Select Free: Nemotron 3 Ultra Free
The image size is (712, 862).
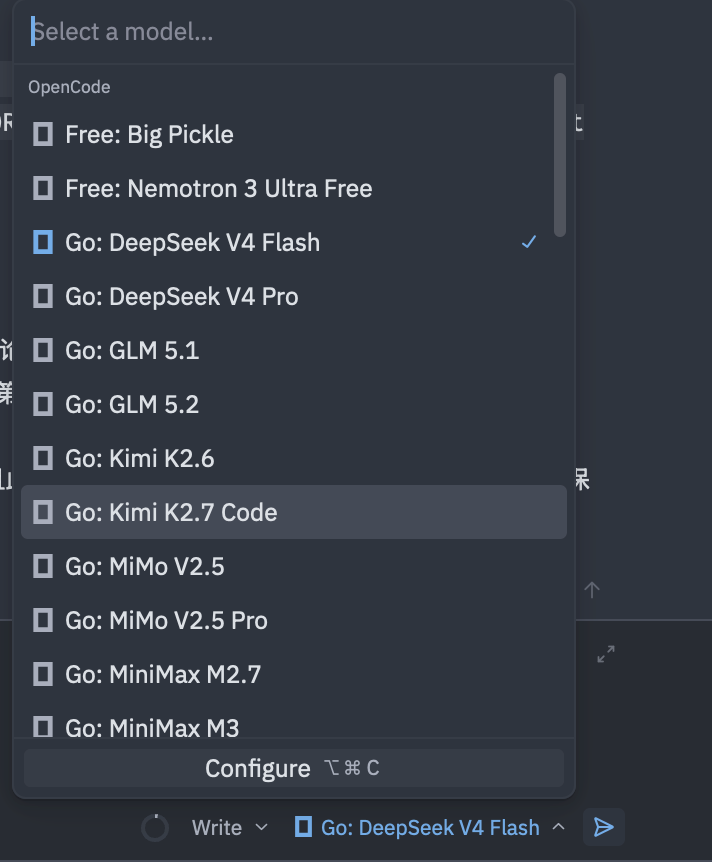(x=294, y=189)
